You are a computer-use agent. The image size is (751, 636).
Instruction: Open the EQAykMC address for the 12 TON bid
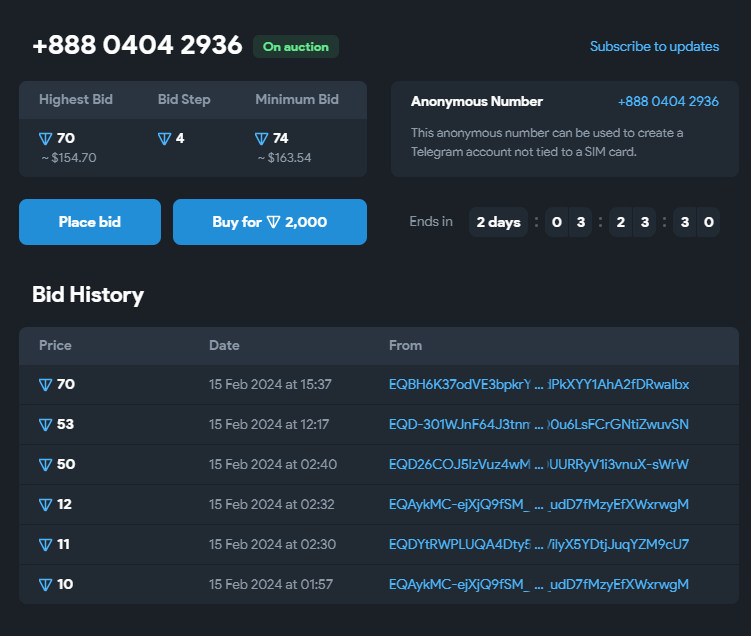(539, 504)
